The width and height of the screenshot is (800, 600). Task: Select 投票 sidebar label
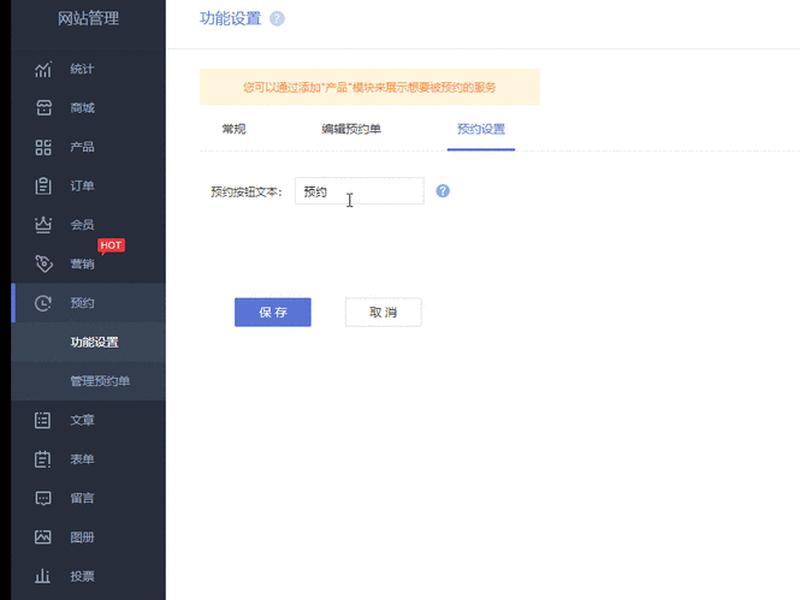(x=82, y=576)
